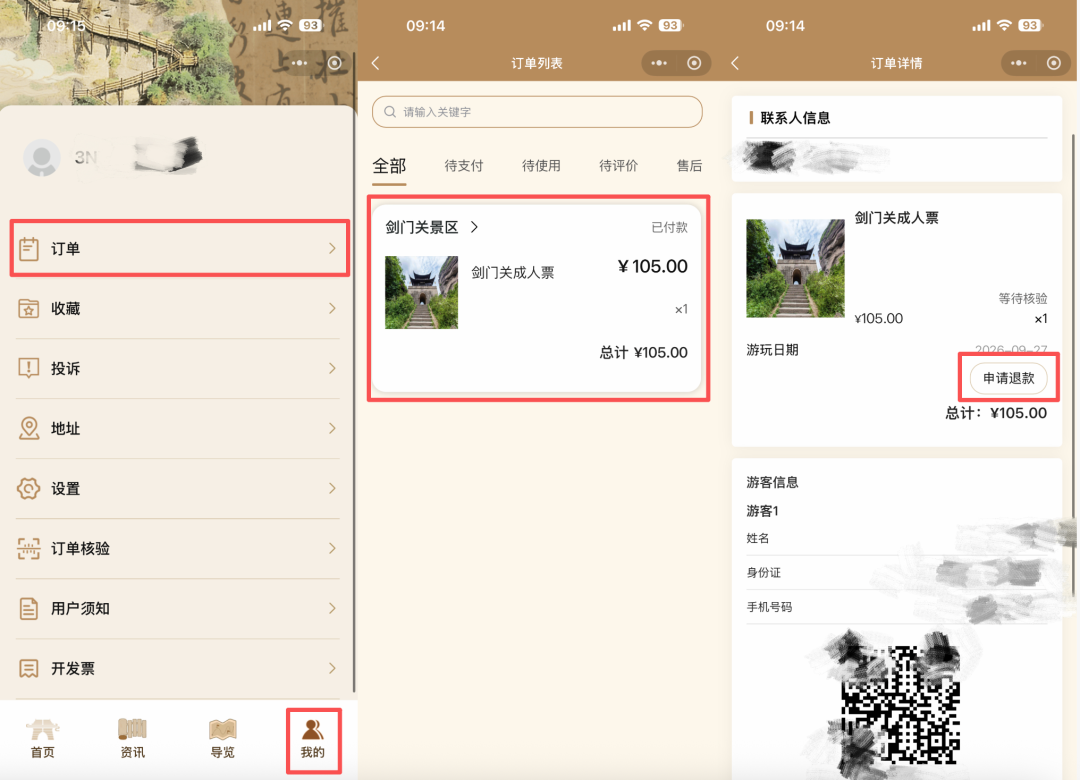The image size is (1080, 780).
Task: Expand the 收藏 row chevron
Action: tap(333, 309)
